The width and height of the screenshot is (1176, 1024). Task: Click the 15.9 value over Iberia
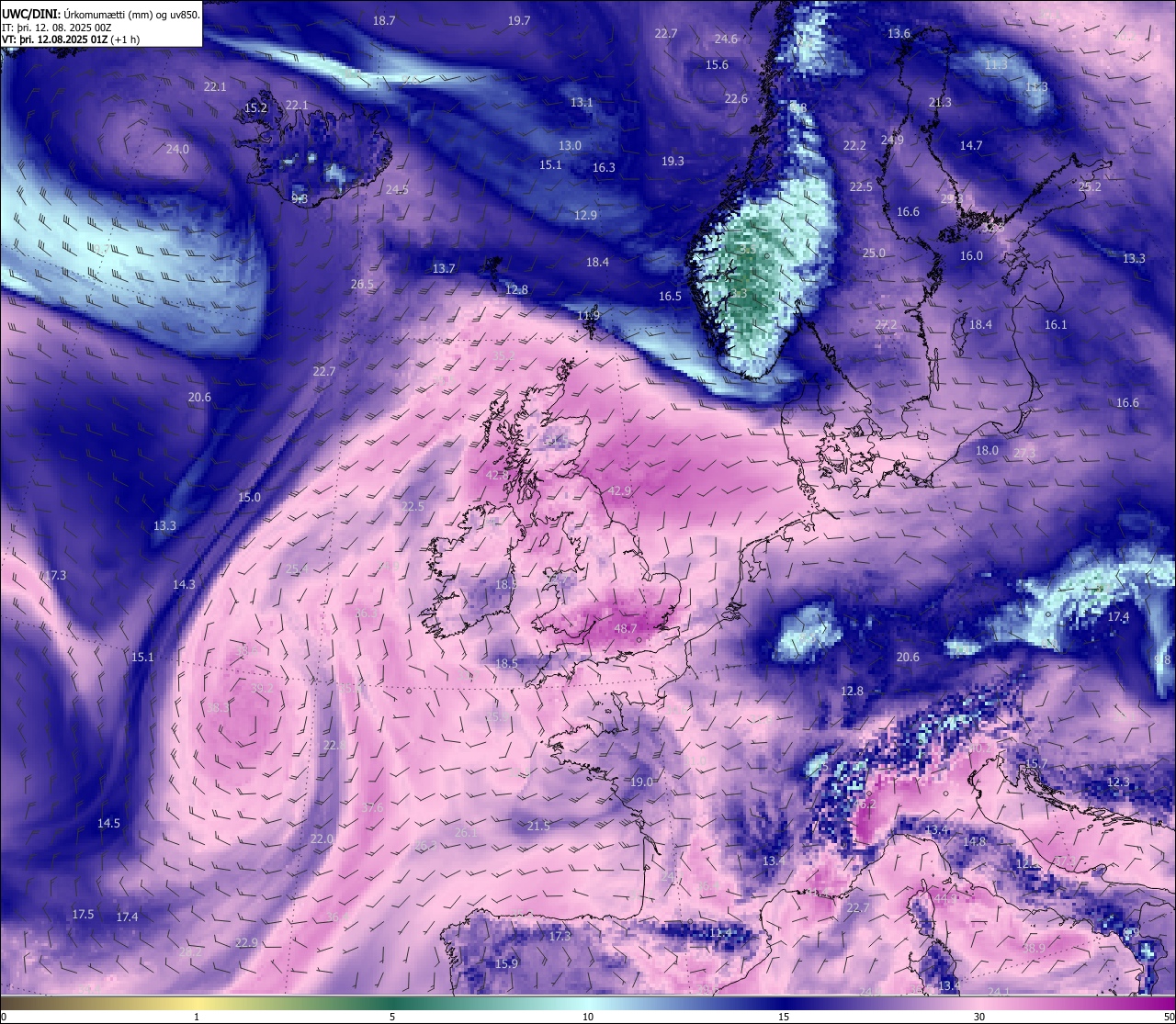[506, 963]
